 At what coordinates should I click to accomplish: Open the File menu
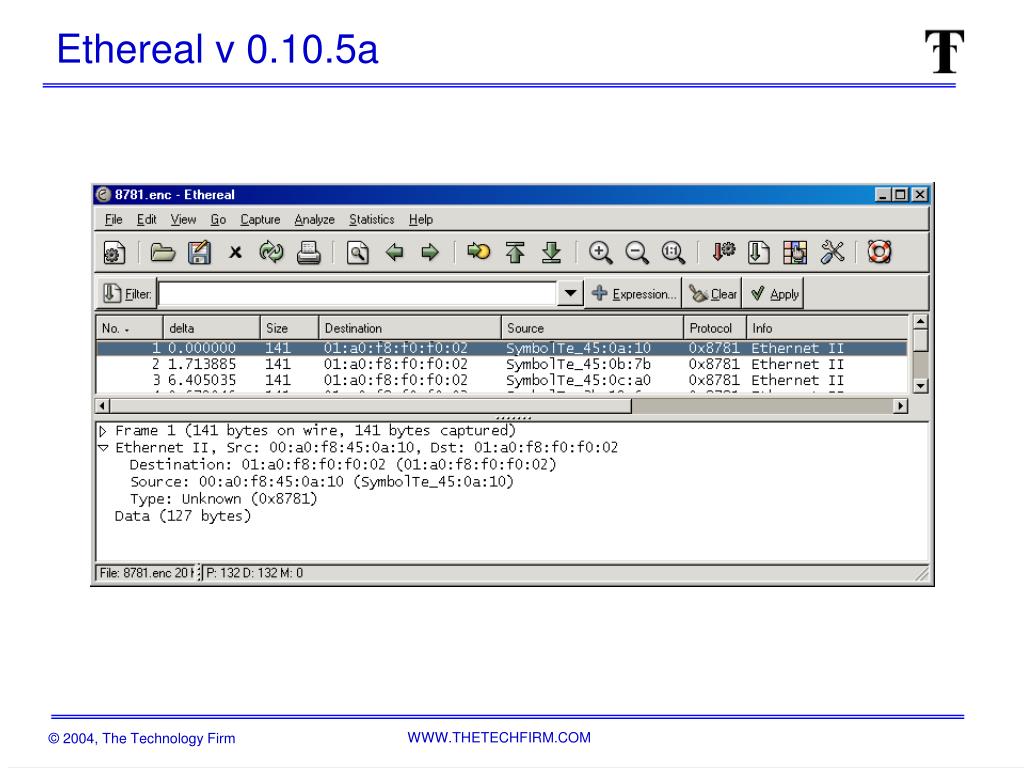(x=114, y=219)
